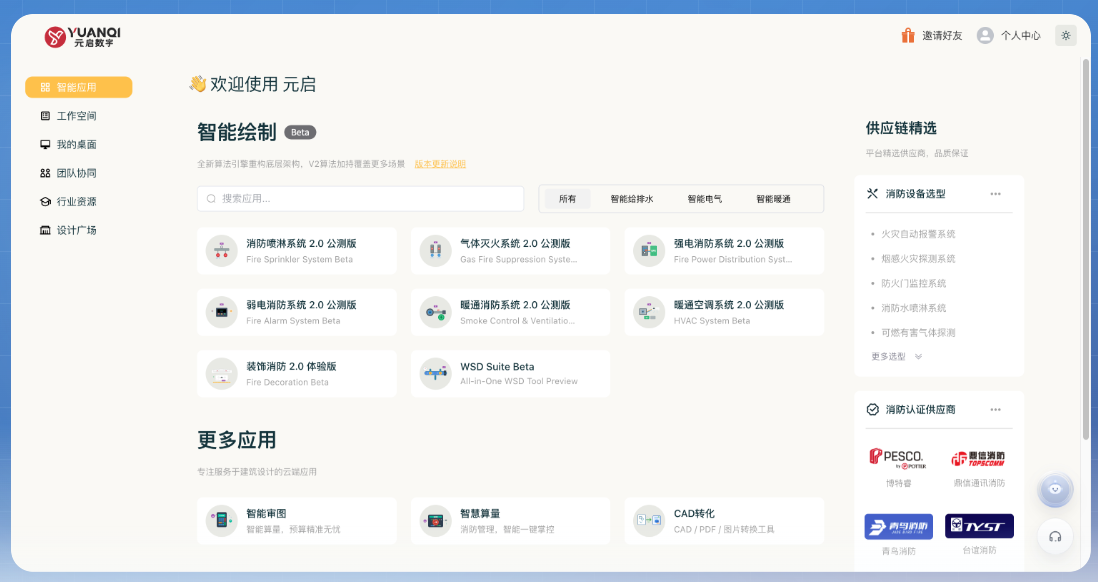This screenshot has height=582, width=1098.
Task: Click 火灾自动报警系统 list item
Action: [918, 234]
